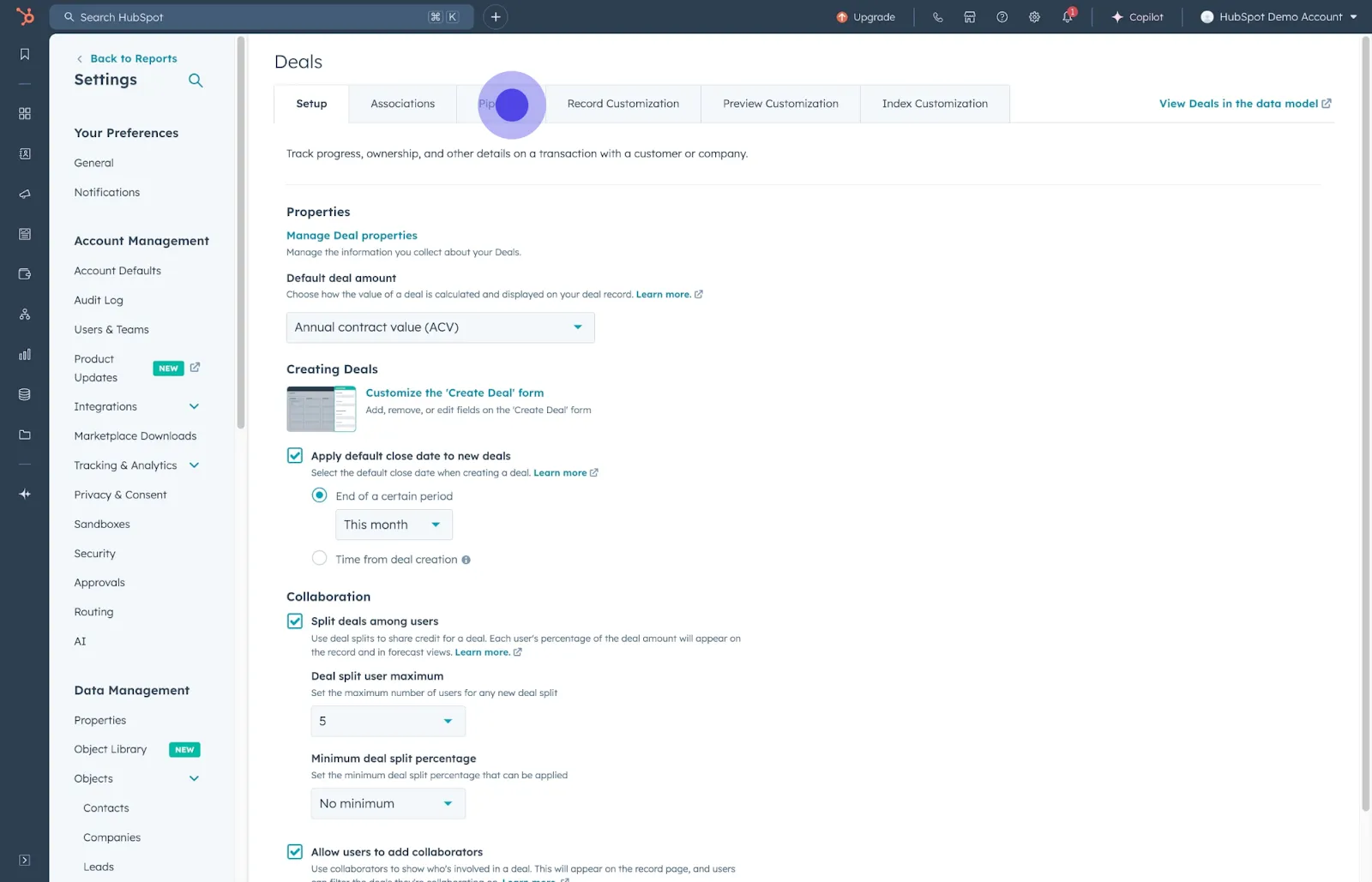
Task: Click info icon beside Time from deal creation
Action: (466, 560)
